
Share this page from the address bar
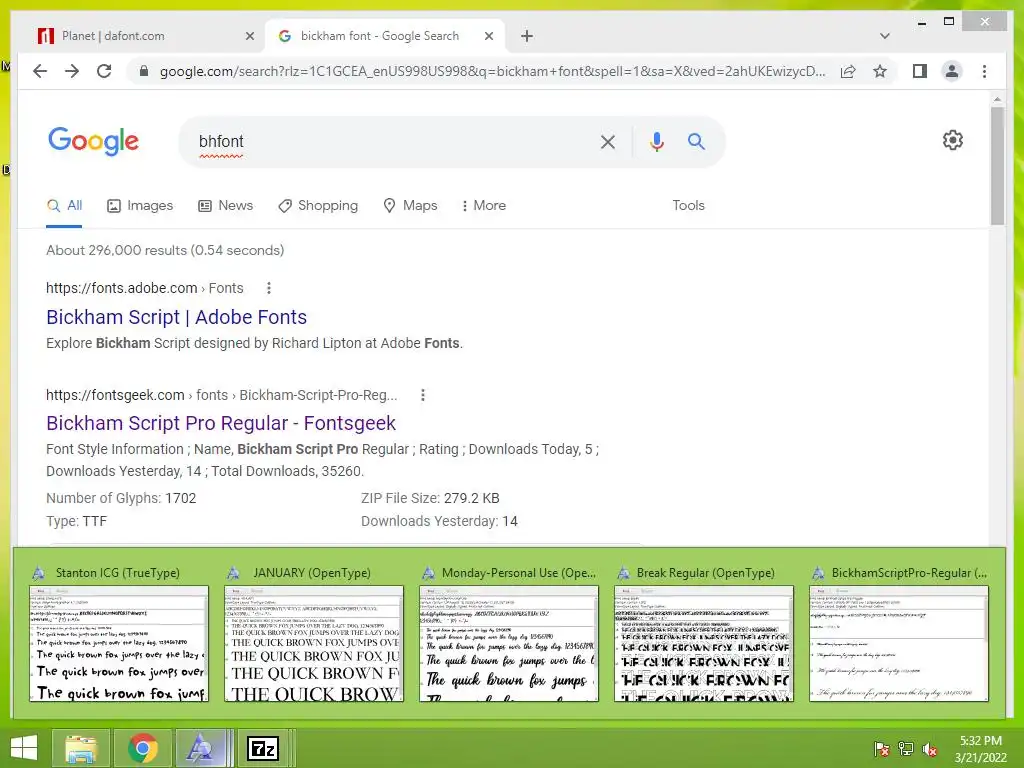(848, 71)
